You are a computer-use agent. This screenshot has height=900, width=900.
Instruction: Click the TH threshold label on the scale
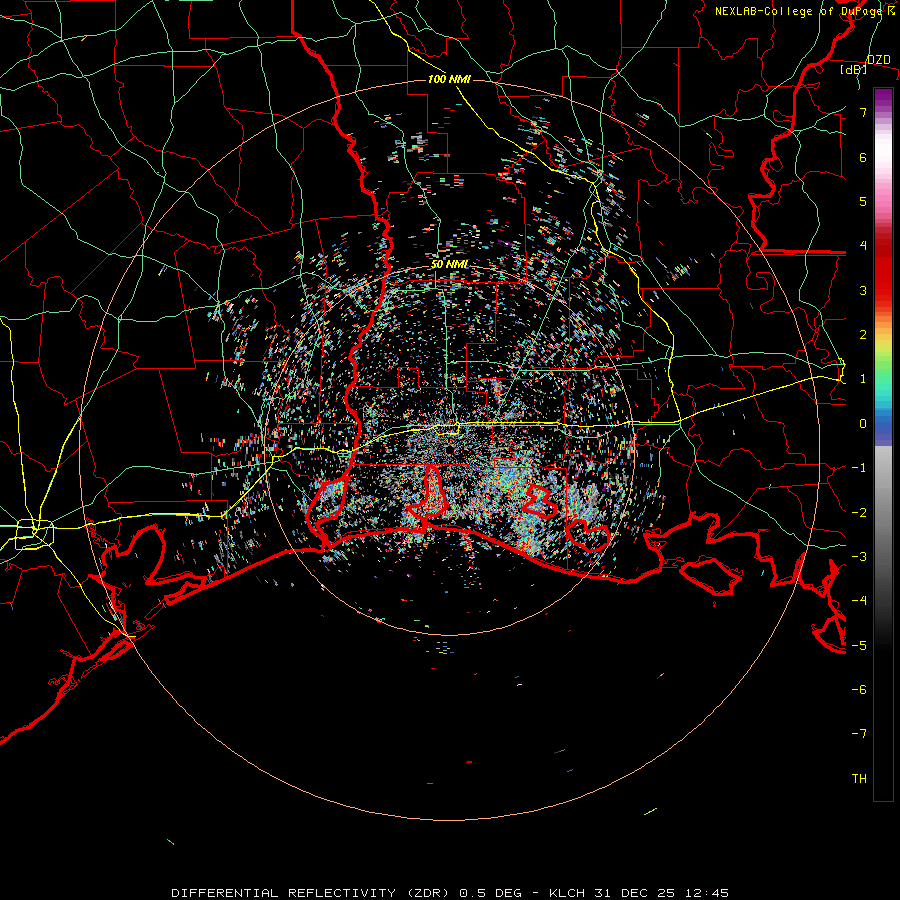click(859, 779)
